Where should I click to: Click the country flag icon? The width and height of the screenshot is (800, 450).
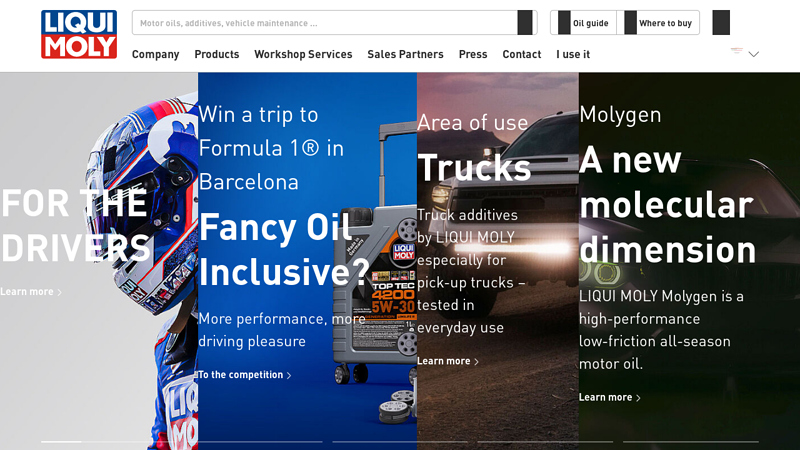(736, 50)
